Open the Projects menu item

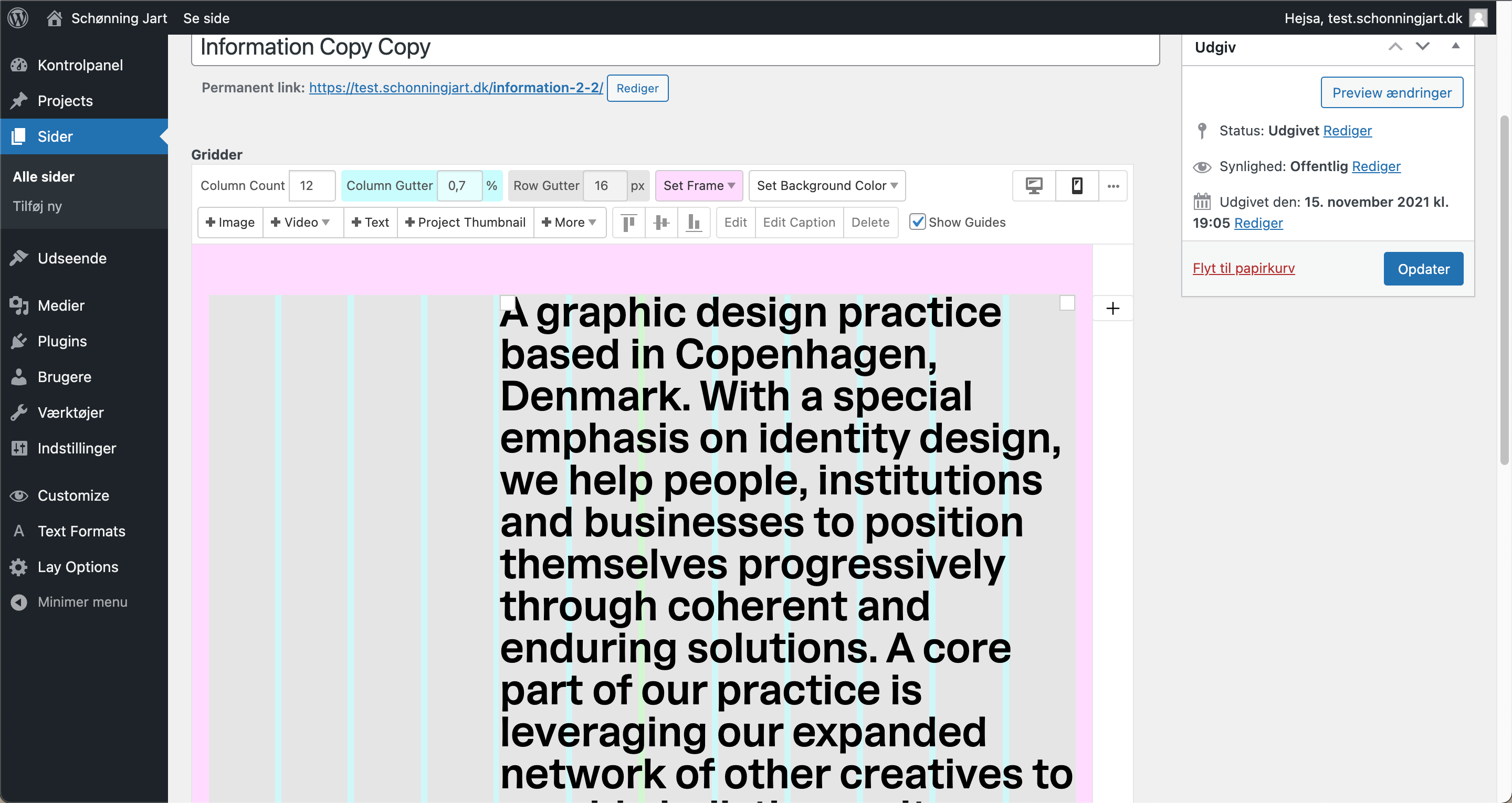coord(65,101)
